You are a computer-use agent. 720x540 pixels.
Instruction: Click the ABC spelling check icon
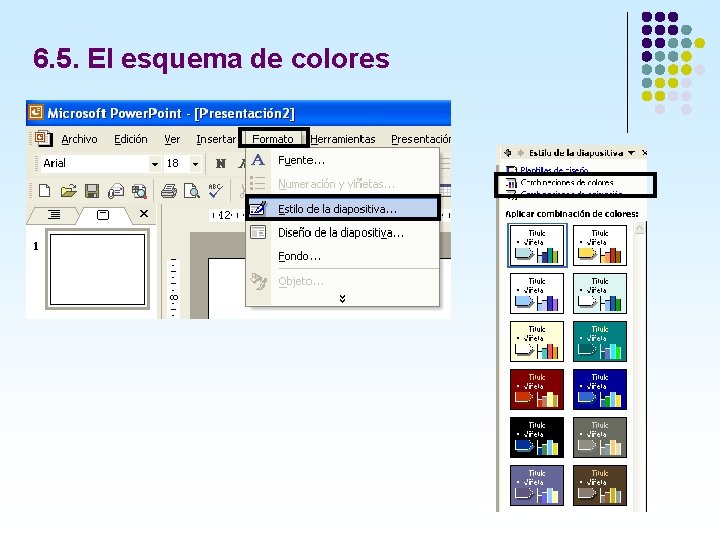click(x=215, y=190)
